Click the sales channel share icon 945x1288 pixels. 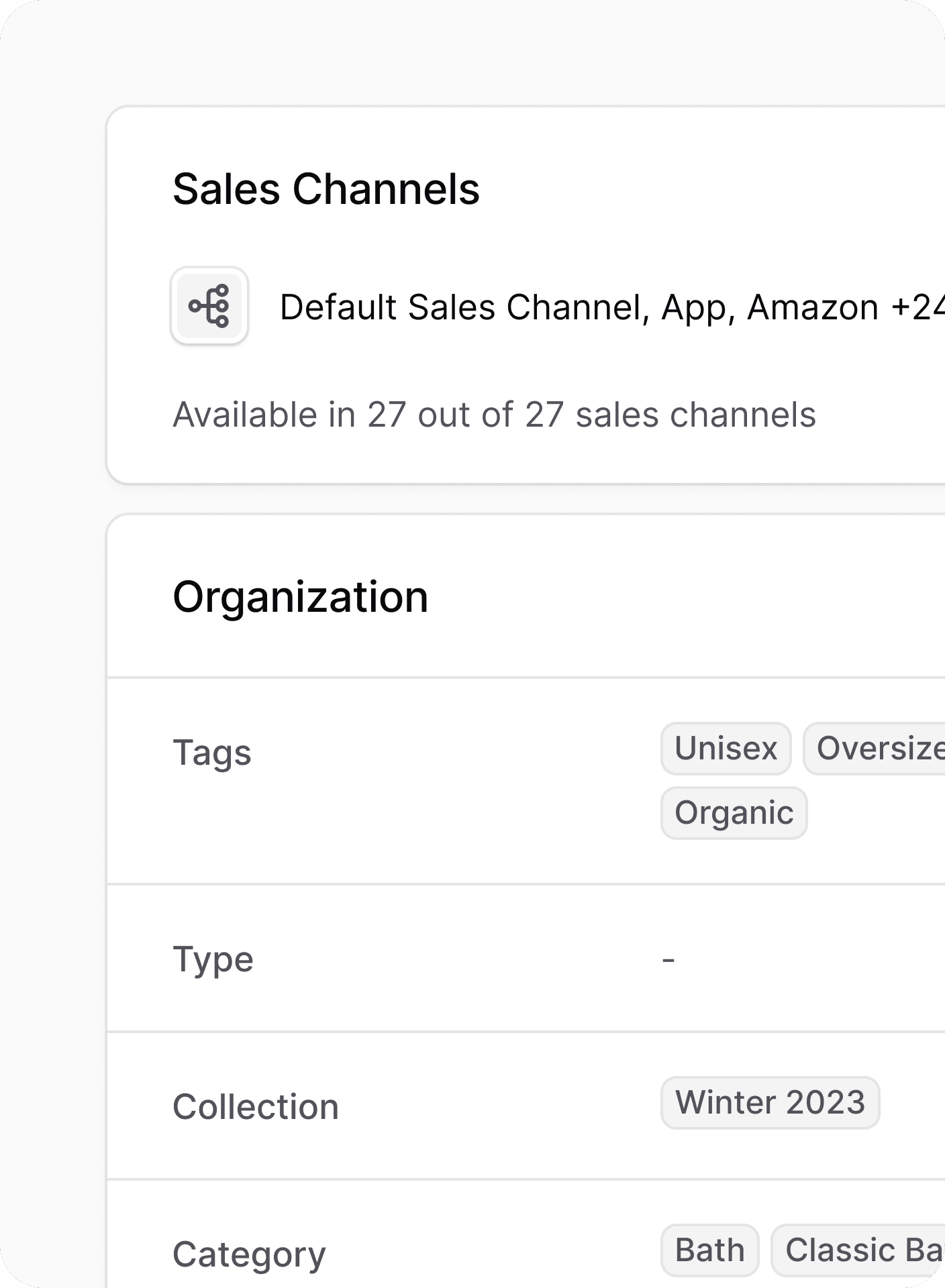[x=209, y=306]
